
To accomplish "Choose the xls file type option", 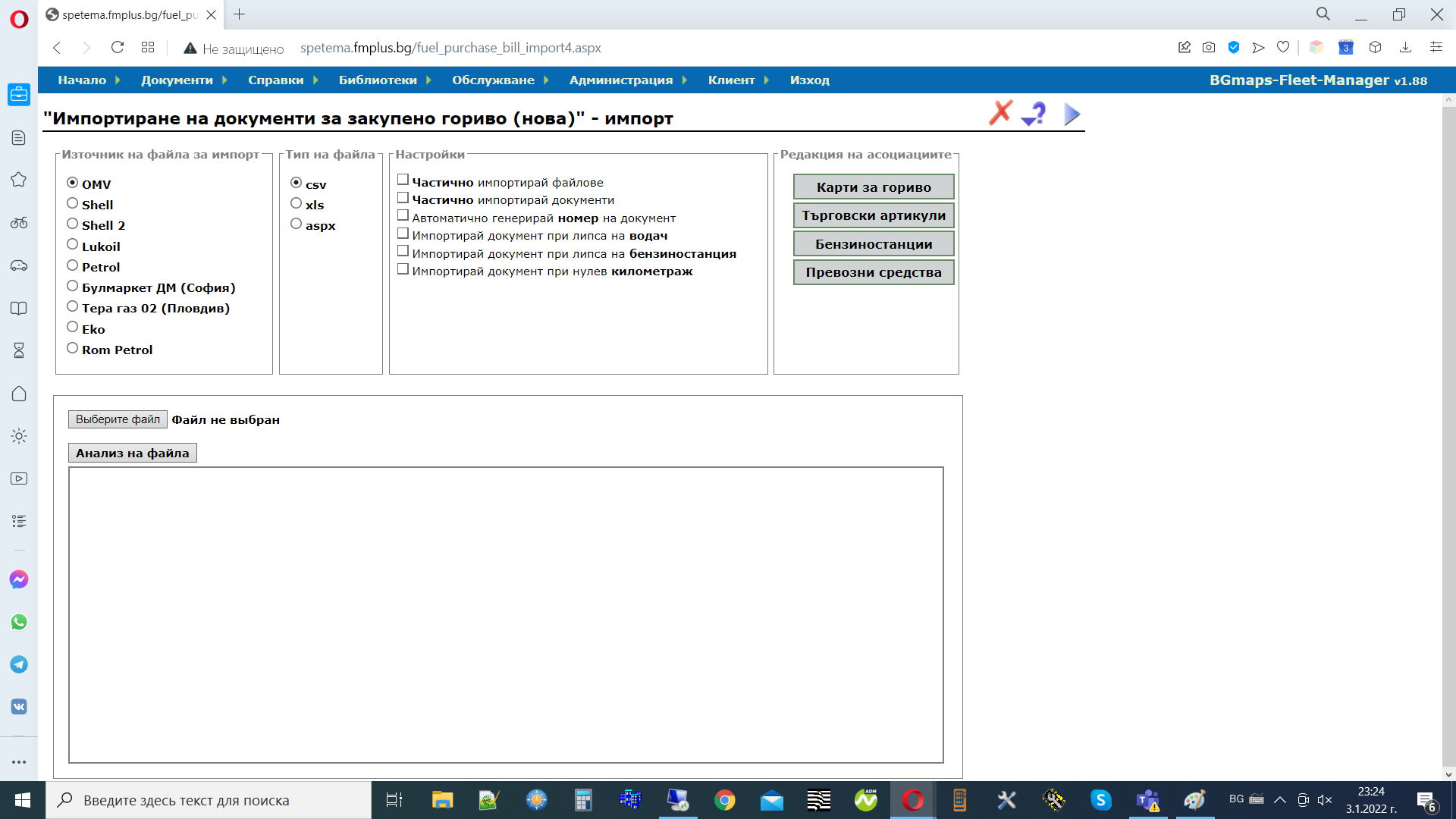I will [x=297, y=203].
